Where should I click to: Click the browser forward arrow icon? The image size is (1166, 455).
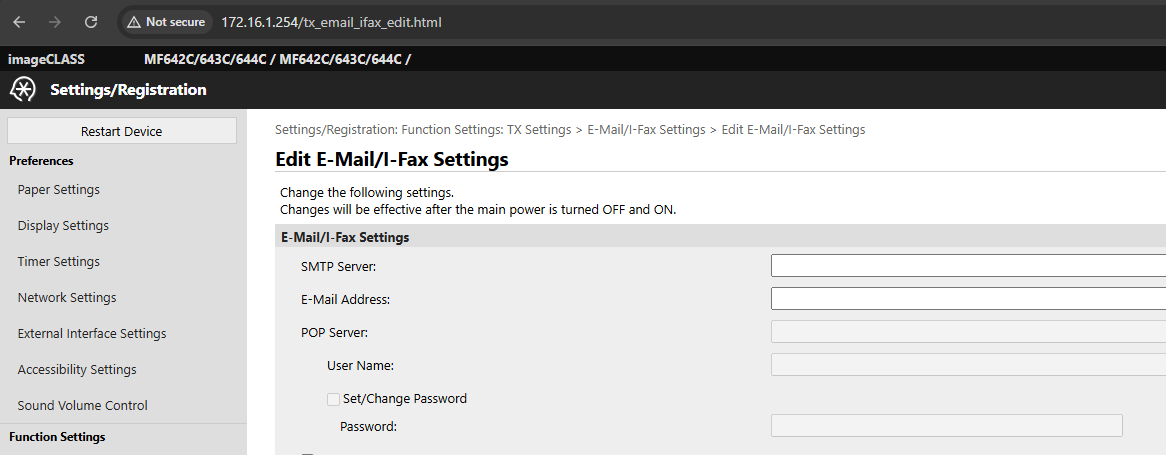(55, 22)
